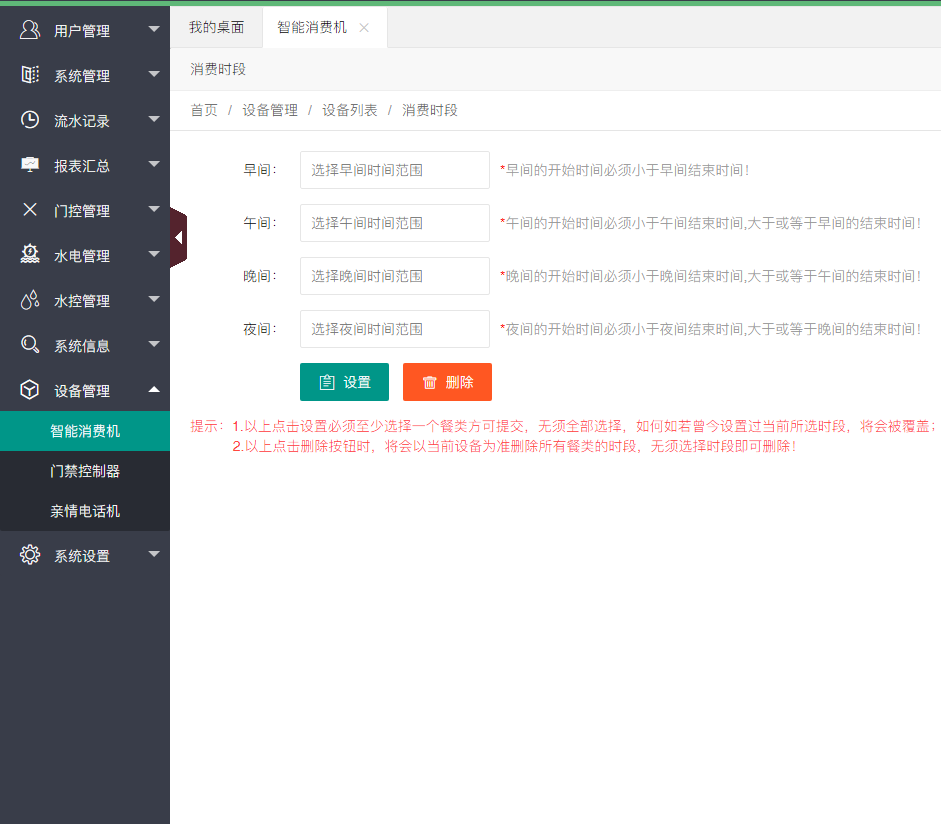Expand the 门控管理 dropdown arrow
Screen dimensions: 941x824
point(154,209)
